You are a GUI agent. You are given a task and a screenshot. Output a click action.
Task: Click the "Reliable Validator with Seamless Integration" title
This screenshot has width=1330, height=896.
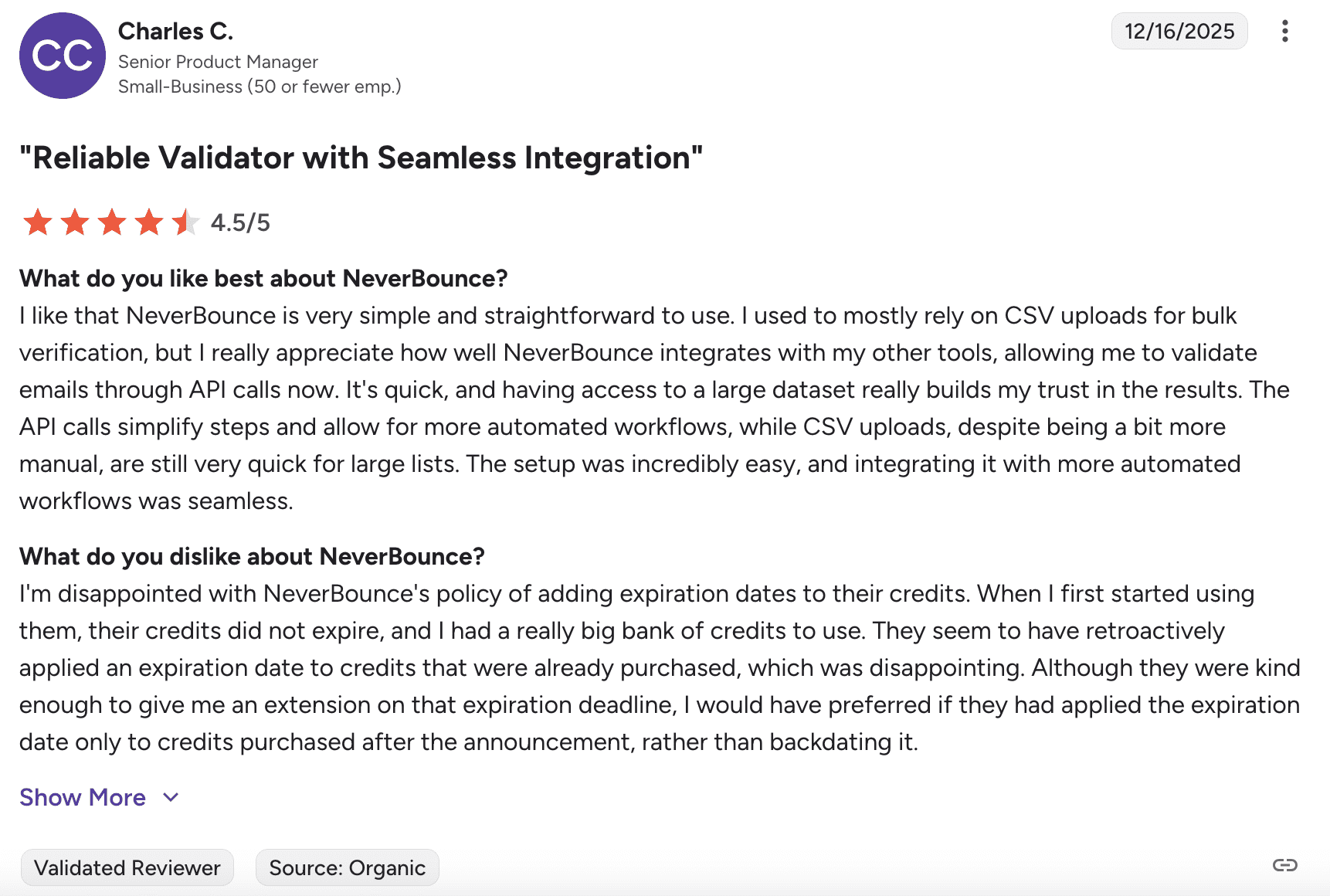(361, 158)
